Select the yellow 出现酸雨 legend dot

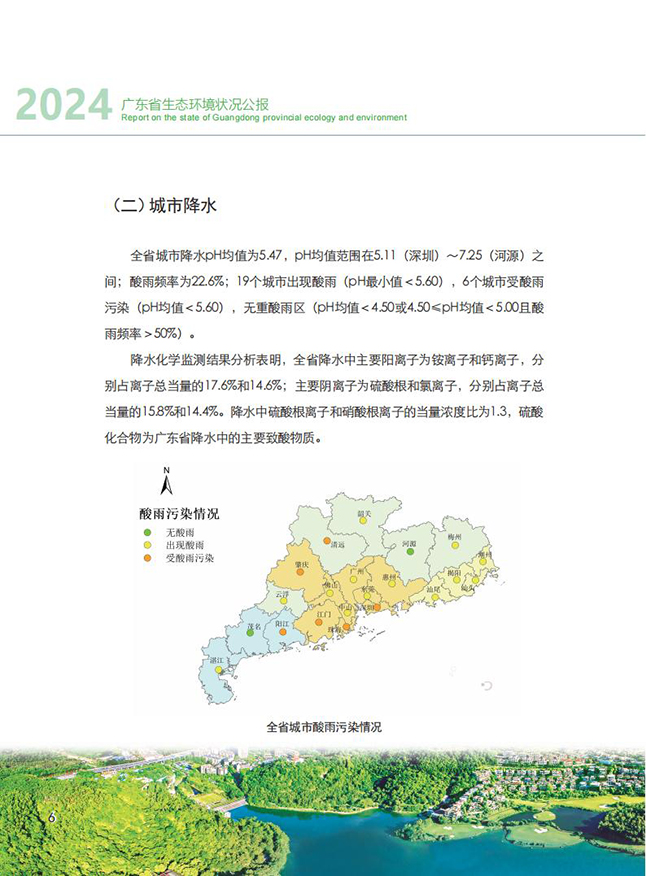pos(146,546)
